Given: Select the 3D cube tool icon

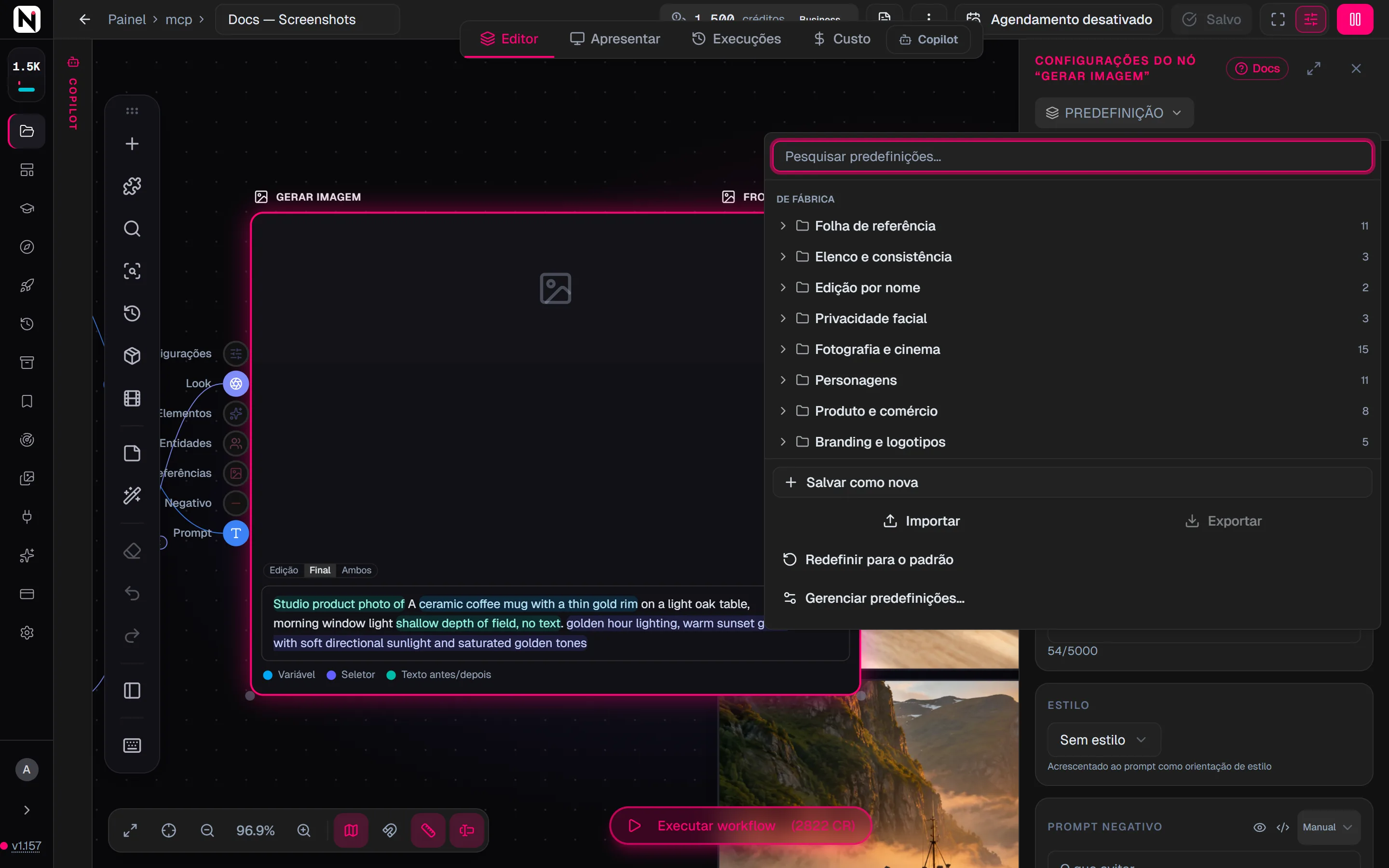Looking at the screenshot, I should point(132,356).
